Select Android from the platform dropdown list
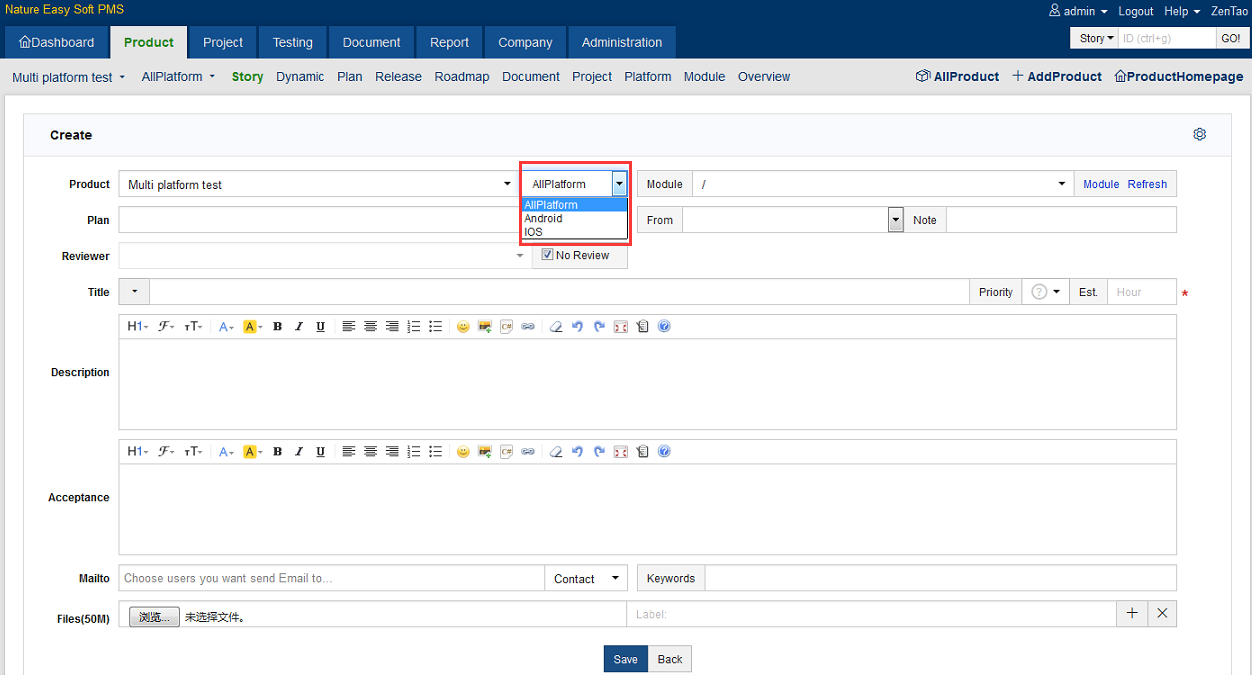This screenshot has width=1252, height=675. pos(544,218)
